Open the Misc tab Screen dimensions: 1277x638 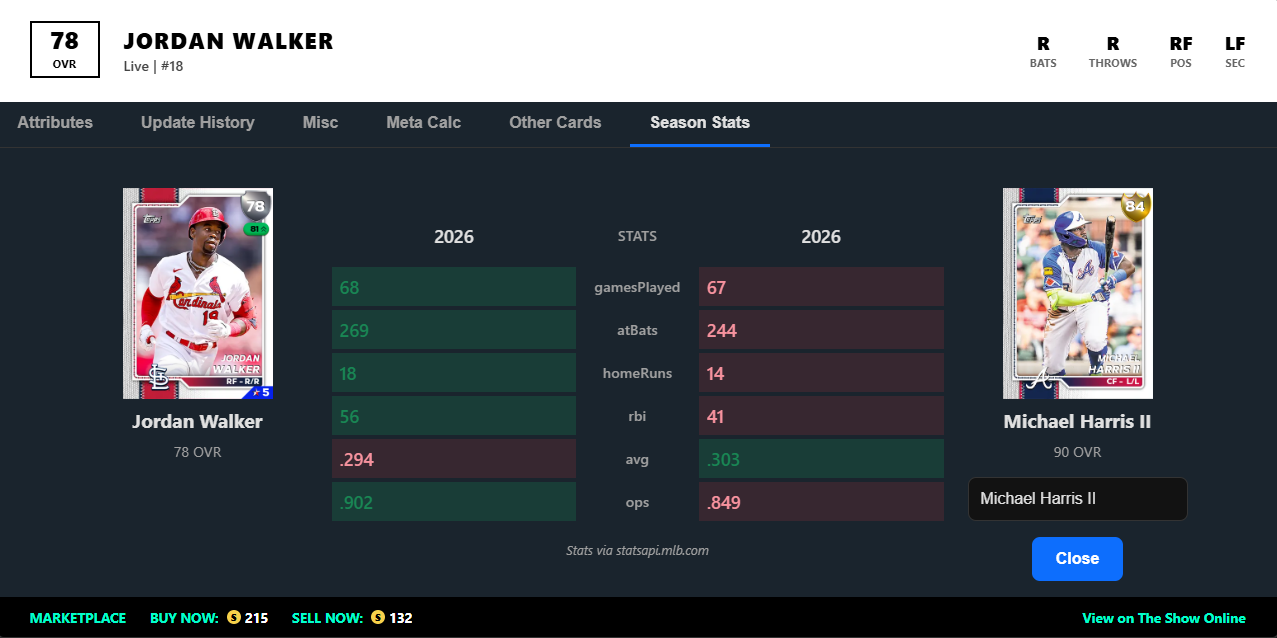pyautogui.click(x=321, y=123)
